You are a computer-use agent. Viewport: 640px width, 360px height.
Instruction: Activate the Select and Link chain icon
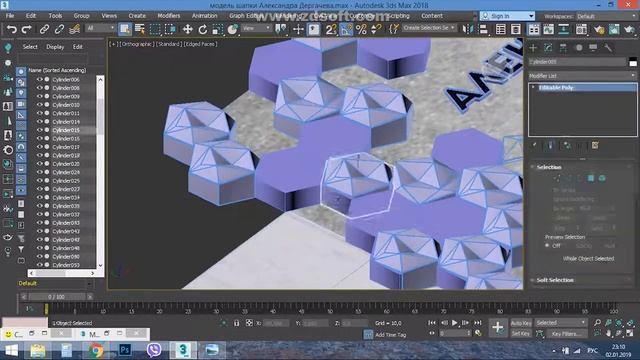pos(44,29)
